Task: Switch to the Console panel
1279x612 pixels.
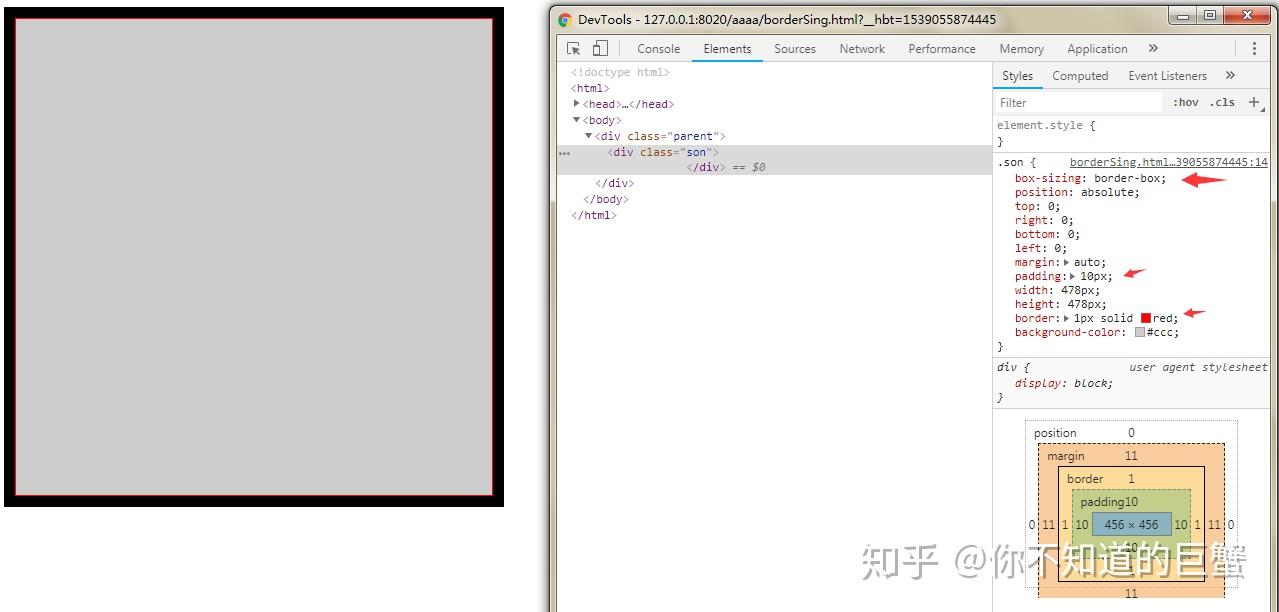Action: (657, 47)
